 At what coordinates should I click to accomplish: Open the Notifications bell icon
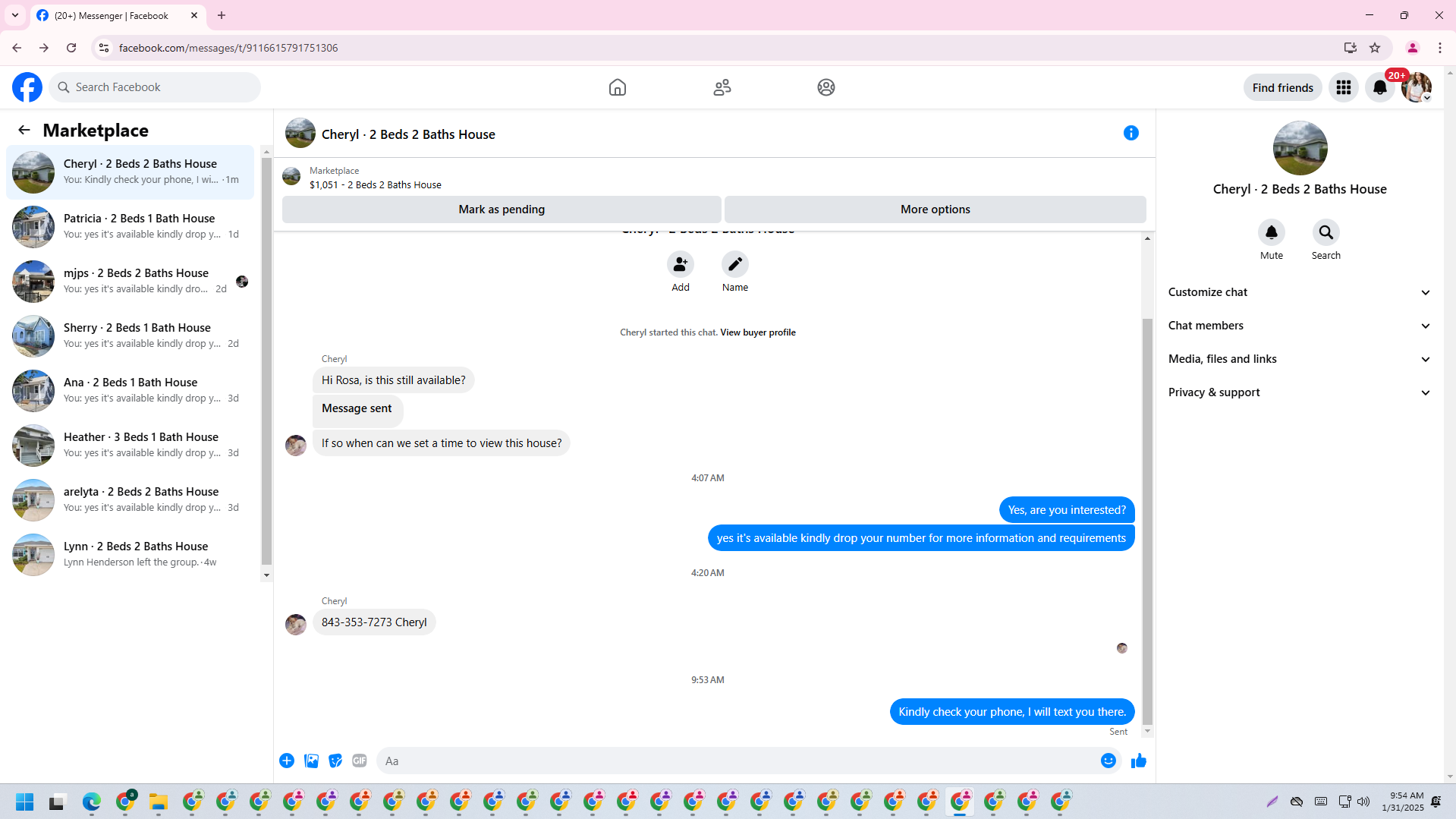[x=1380, y=87]
